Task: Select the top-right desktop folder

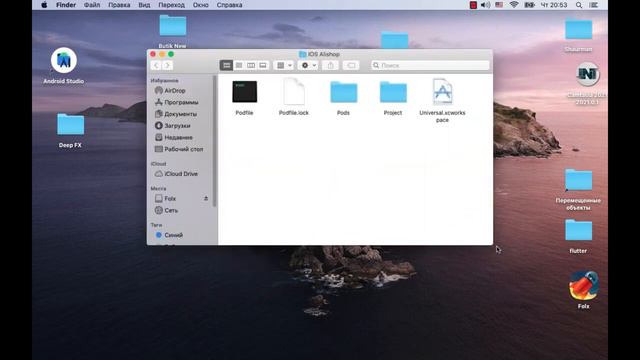Action: point(578,29)
